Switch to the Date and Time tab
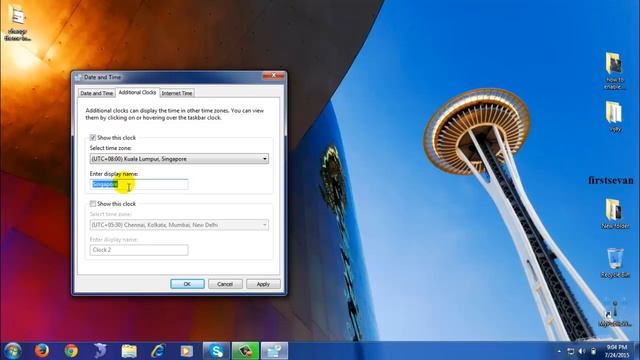The height and width of the screenshot is (360, 640). [97, 93]
